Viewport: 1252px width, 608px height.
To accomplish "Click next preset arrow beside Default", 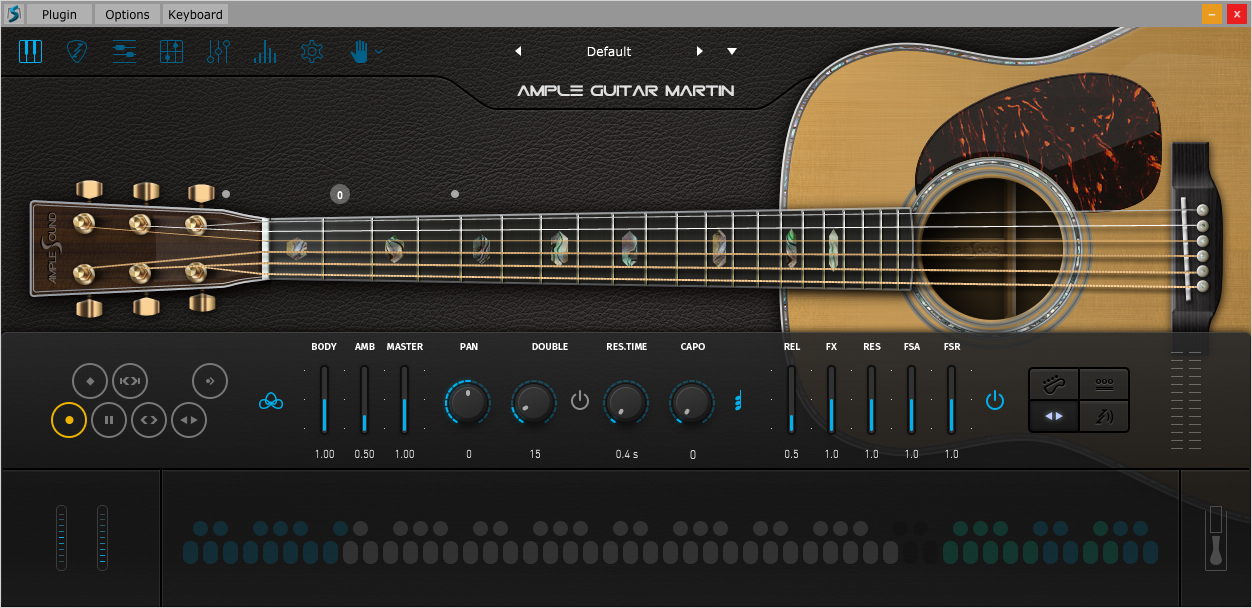I will [698, 51].
